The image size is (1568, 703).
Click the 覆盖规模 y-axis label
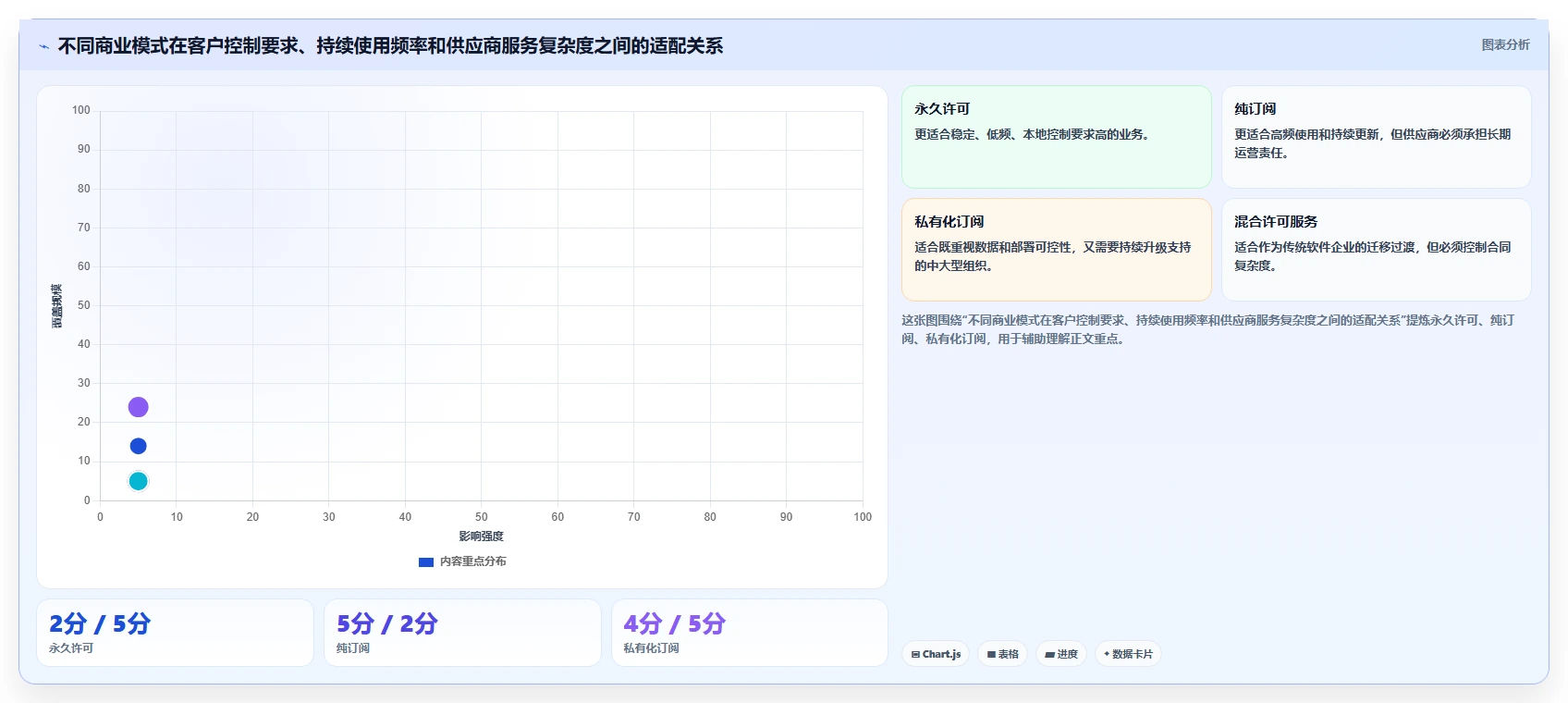coord(57,306)
